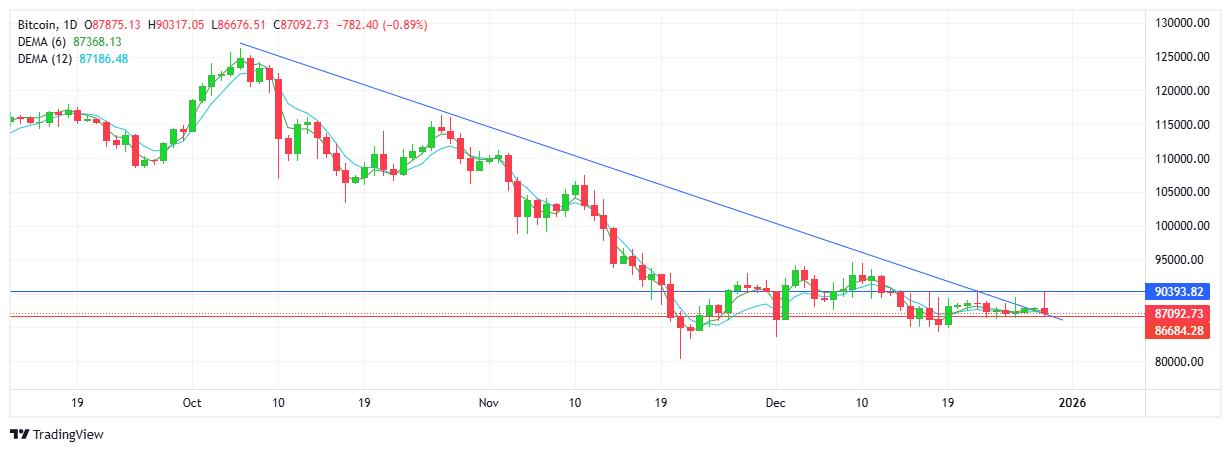Click the Nov label on time axis

point(488,403)
